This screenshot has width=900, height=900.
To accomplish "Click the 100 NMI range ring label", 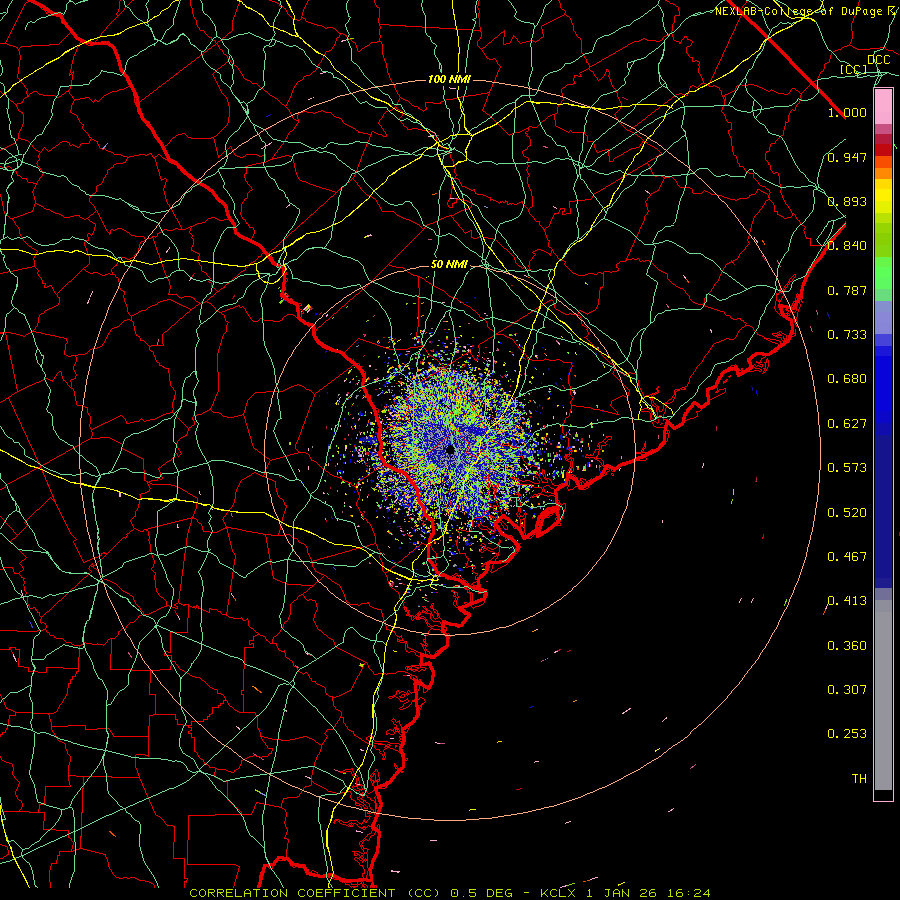I will pos(449,79).
